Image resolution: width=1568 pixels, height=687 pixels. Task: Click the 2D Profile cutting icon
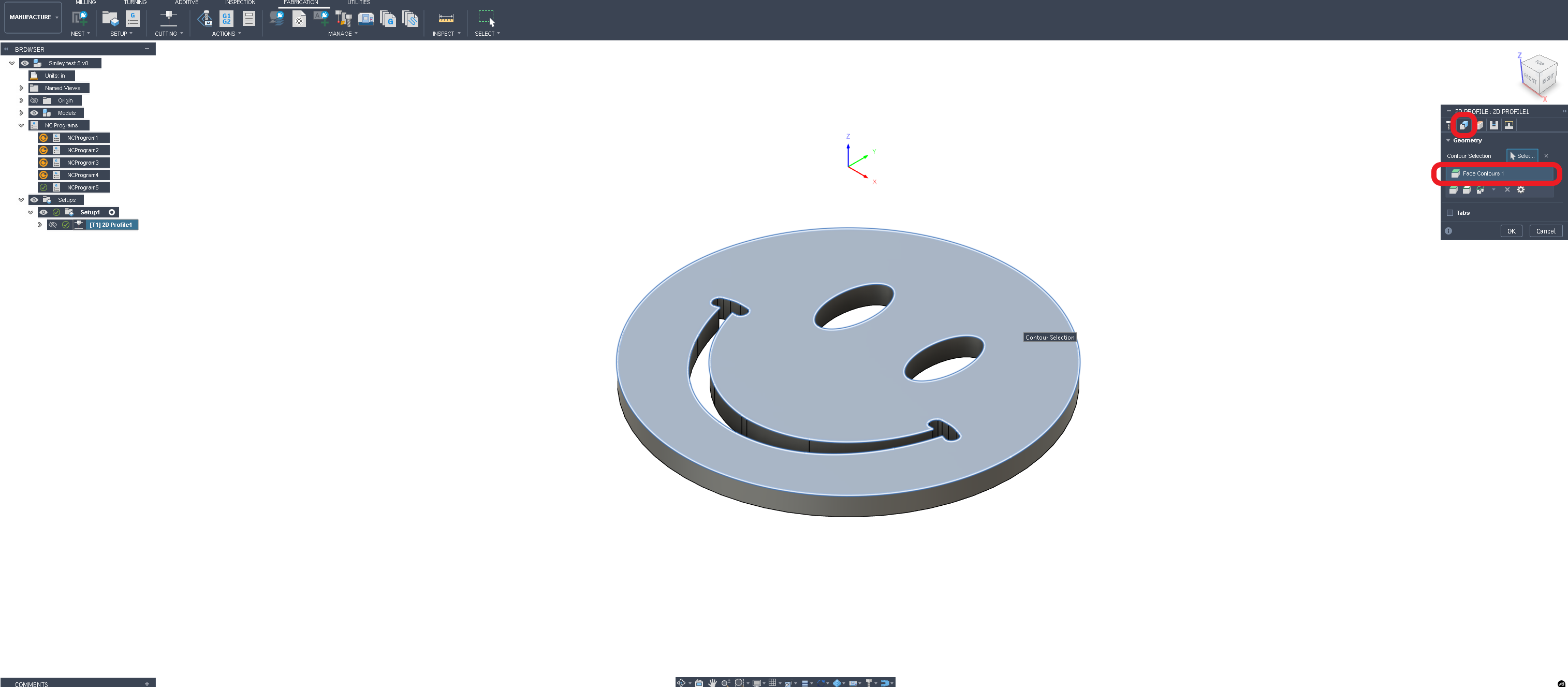click(x=169, y=19)
